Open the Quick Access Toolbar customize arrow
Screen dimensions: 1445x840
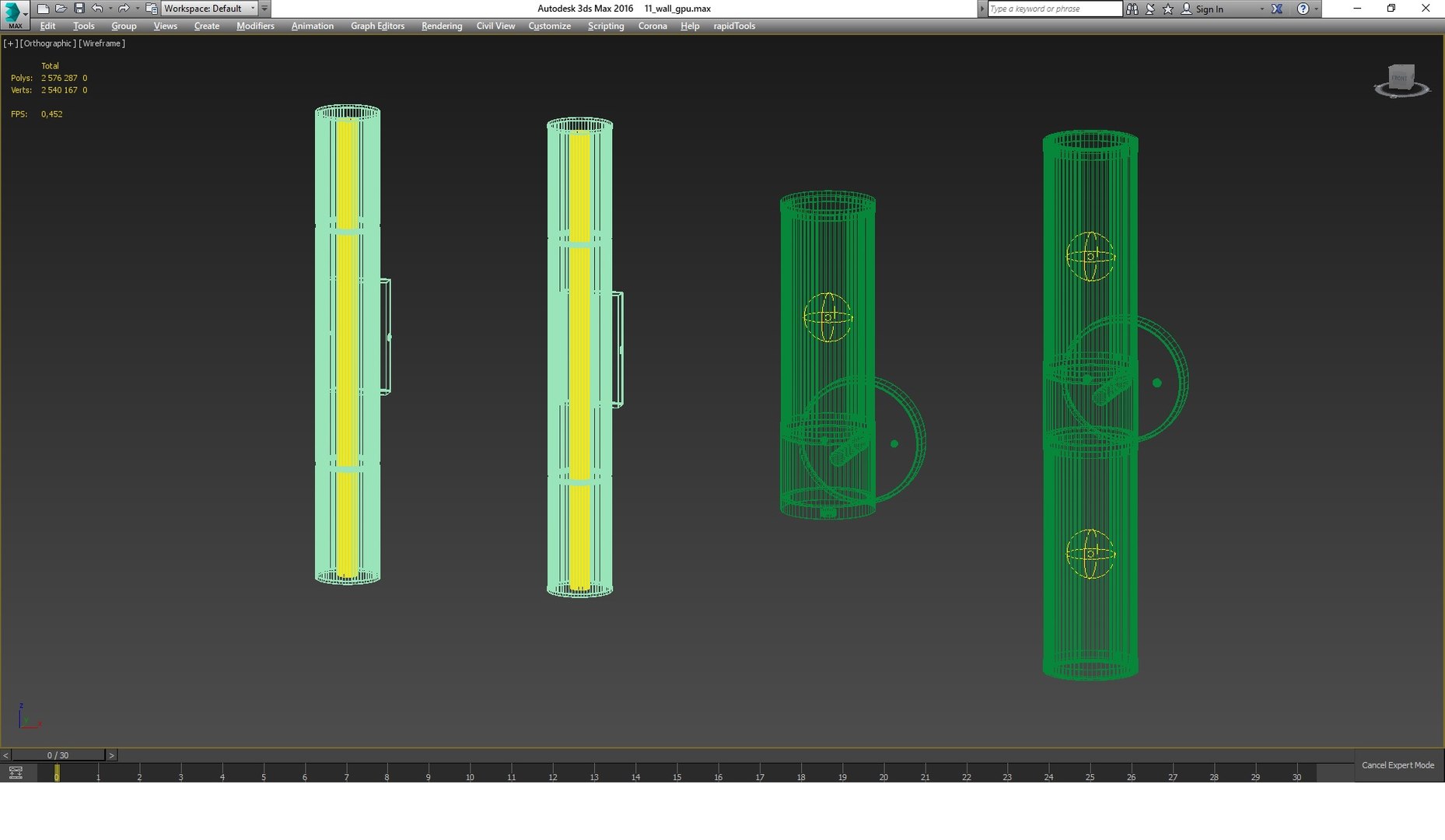[x=264, y=9]
